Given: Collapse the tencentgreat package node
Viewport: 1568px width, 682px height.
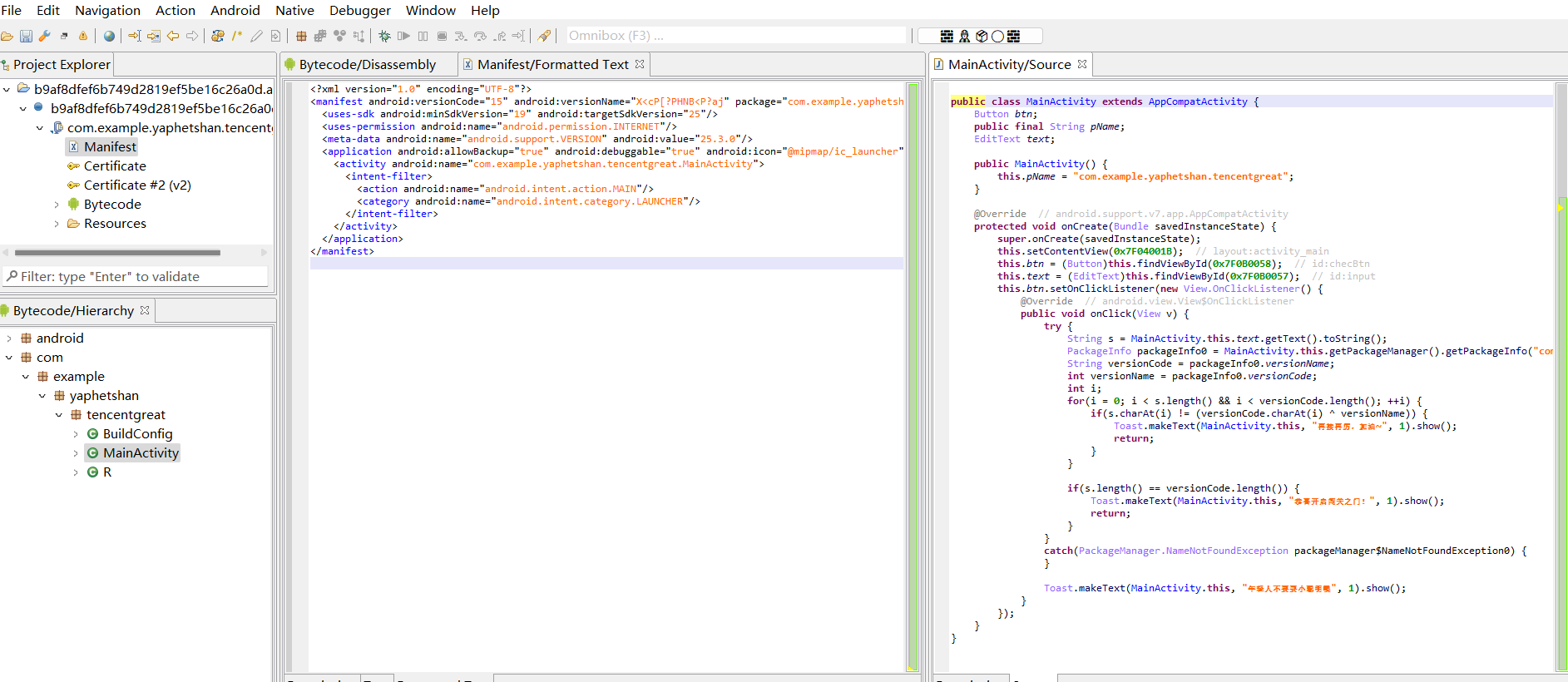Looking at the screenshot, I should 59,415.
